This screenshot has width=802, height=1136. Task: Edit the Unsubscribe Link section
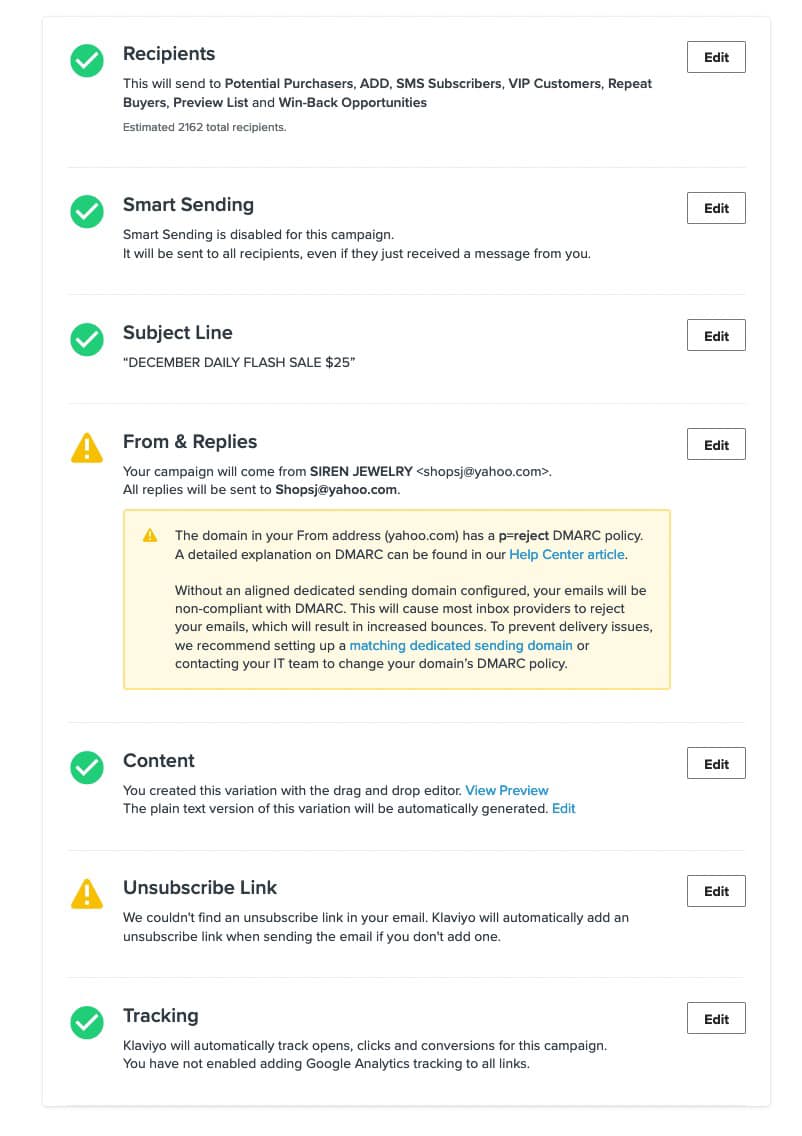[716, 891]
